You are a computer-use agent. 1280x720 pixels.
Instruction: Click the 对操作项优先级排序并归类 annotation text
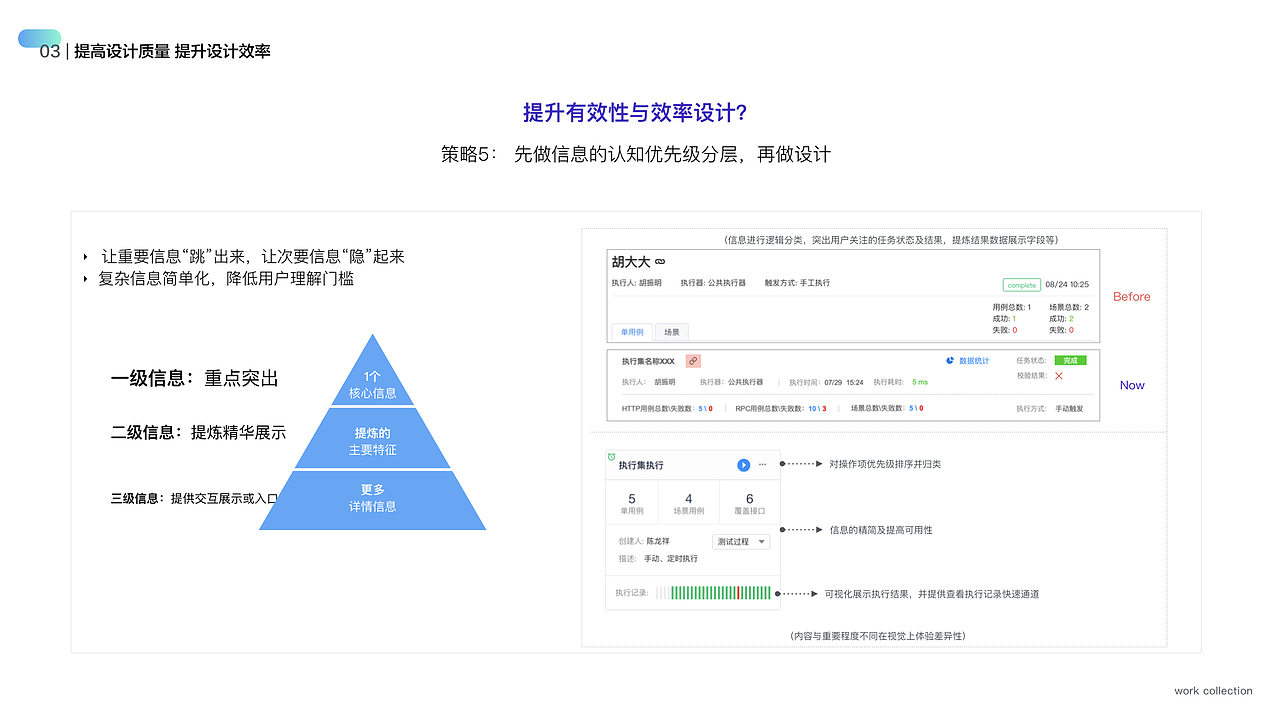[885, 464]
